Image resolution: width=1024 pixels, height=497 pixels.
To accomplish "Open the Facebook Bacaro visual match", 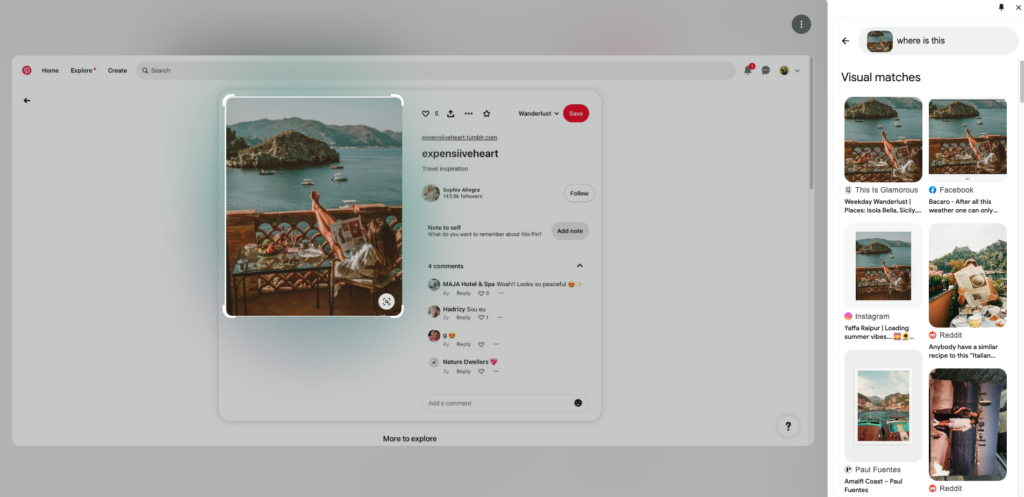I will tap(968, 139).
